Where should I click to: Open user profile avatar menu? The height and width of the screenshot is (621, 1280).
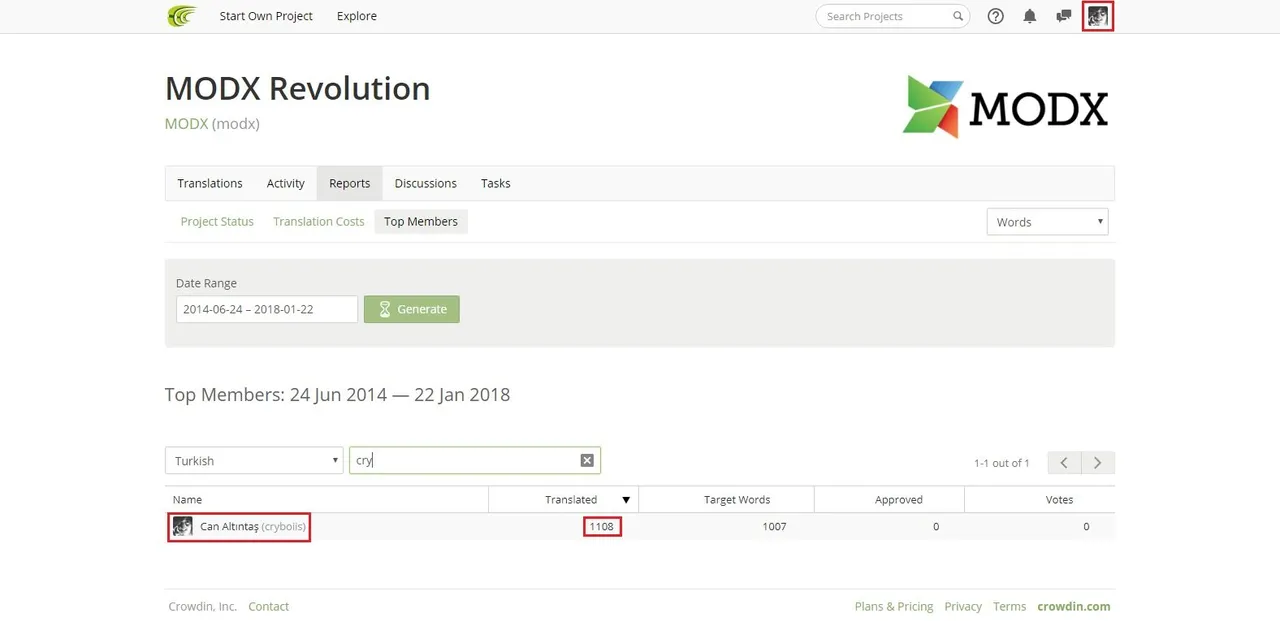(x=1098, y=16)
